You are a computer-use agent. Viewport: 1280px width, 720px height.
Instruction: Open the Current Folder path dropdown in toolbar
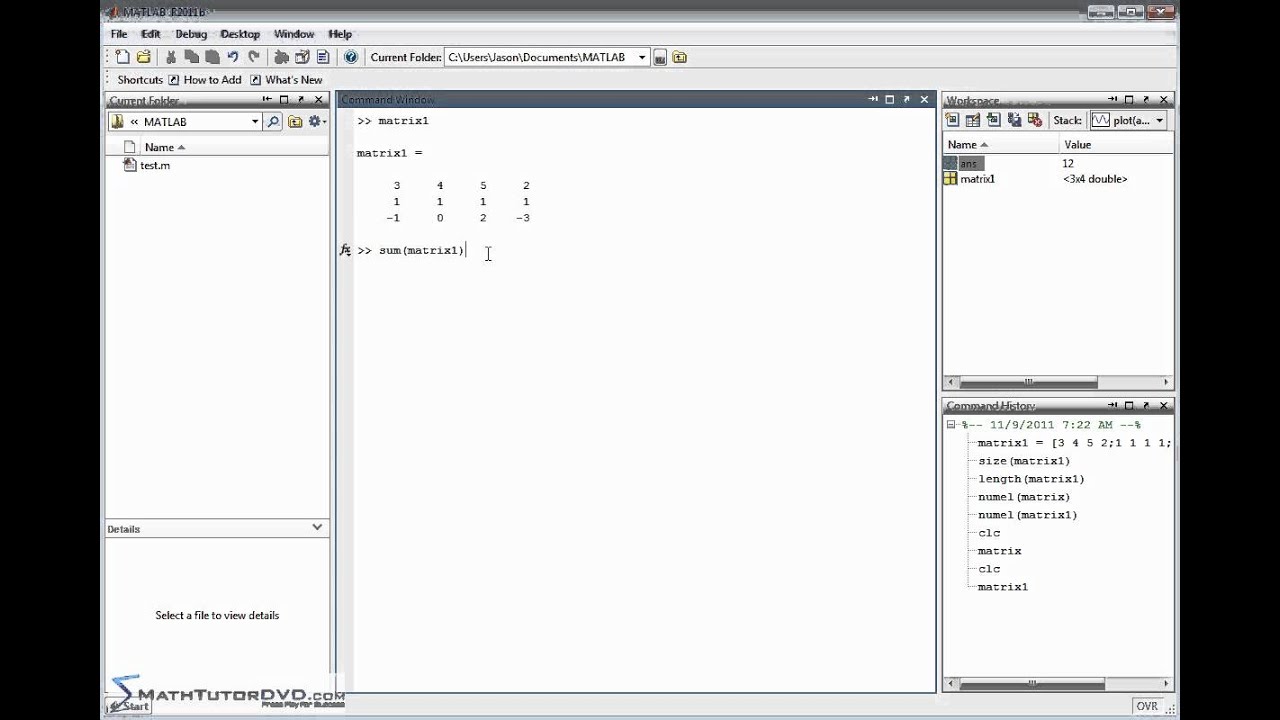pyautogui.click(x=642, y=58)
